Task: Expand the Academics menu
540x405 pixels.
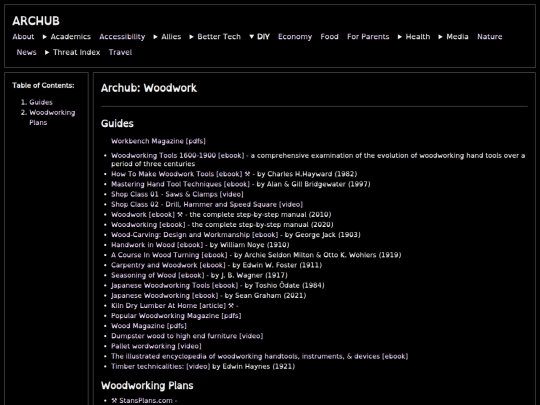Action: [x=66, y=37]
